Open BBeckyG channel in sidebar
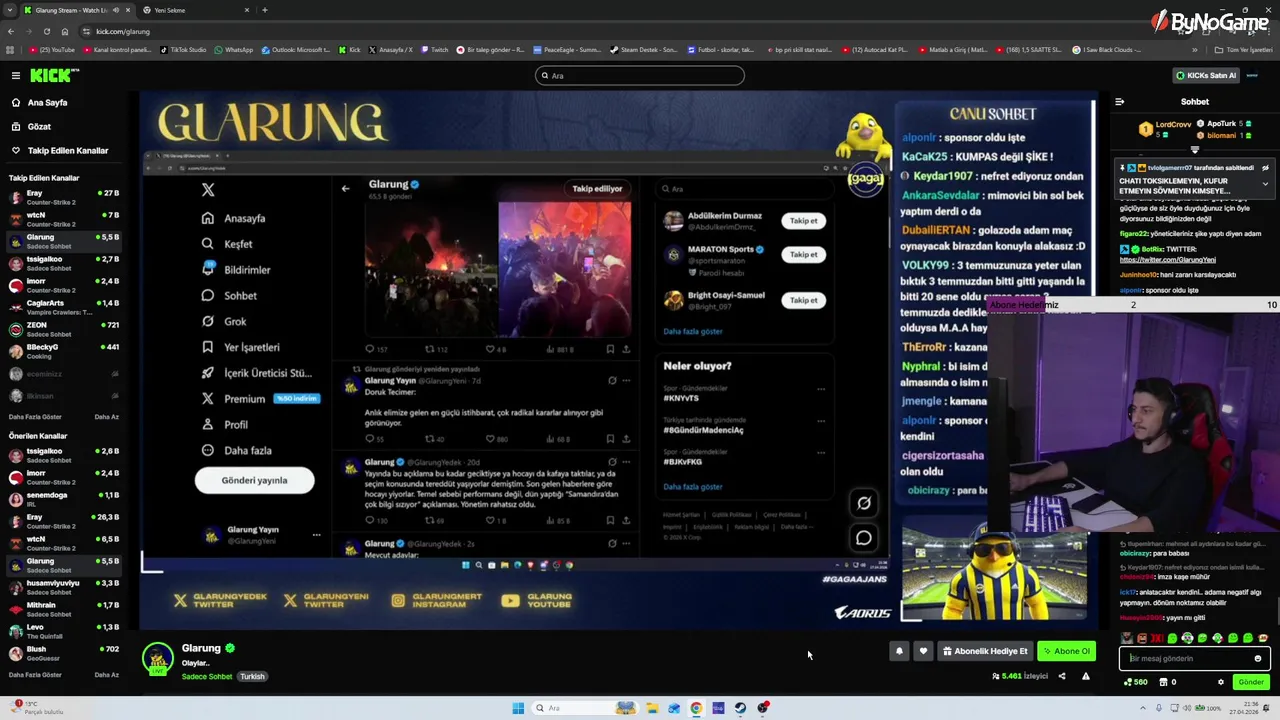This screenshot has width=1280, height=720. tap(64, 351)
